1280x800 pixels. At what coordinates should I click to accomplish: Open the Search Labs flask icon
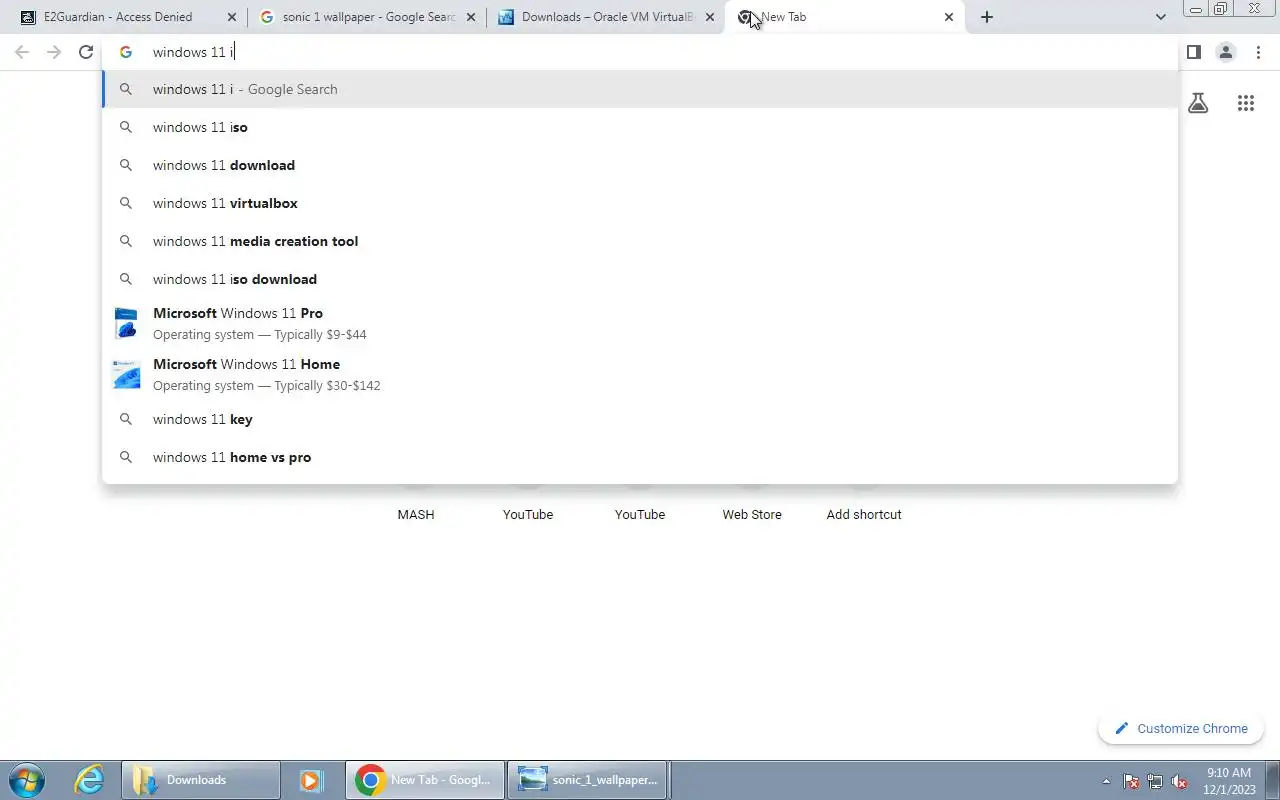(1198, 103)
